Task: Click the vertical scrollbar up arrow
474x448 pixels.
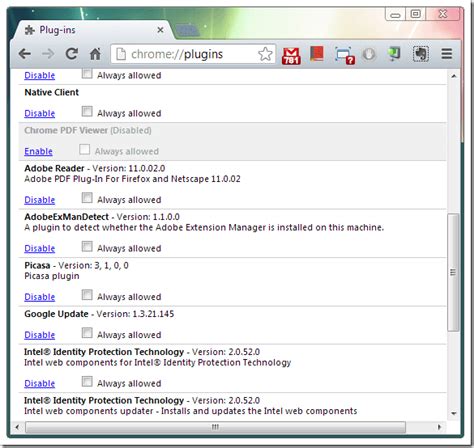Action: click(454, 76)
